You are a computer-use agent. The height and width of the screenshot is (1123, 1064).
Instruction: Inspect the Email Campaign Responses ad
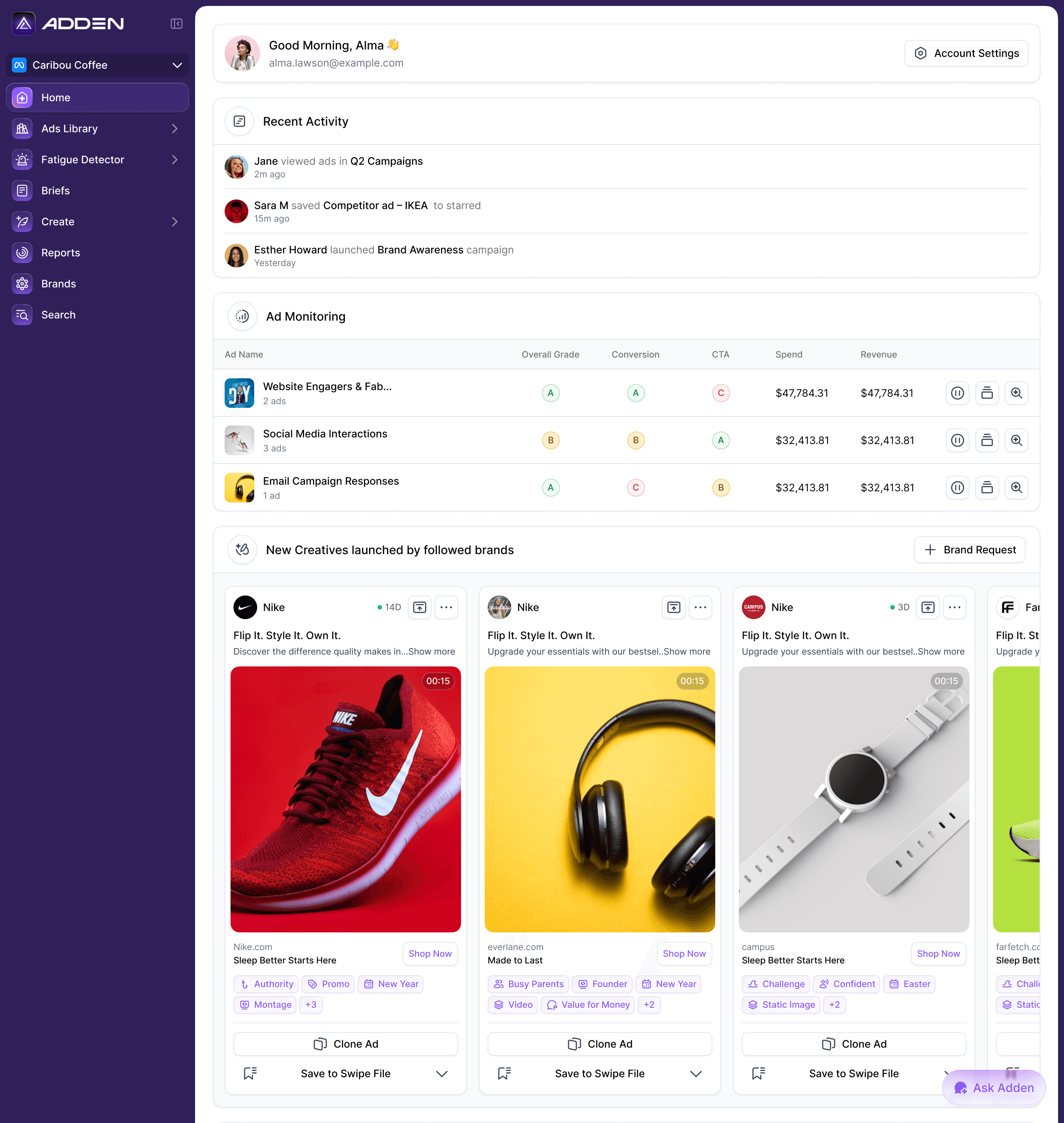point(1016,488)
